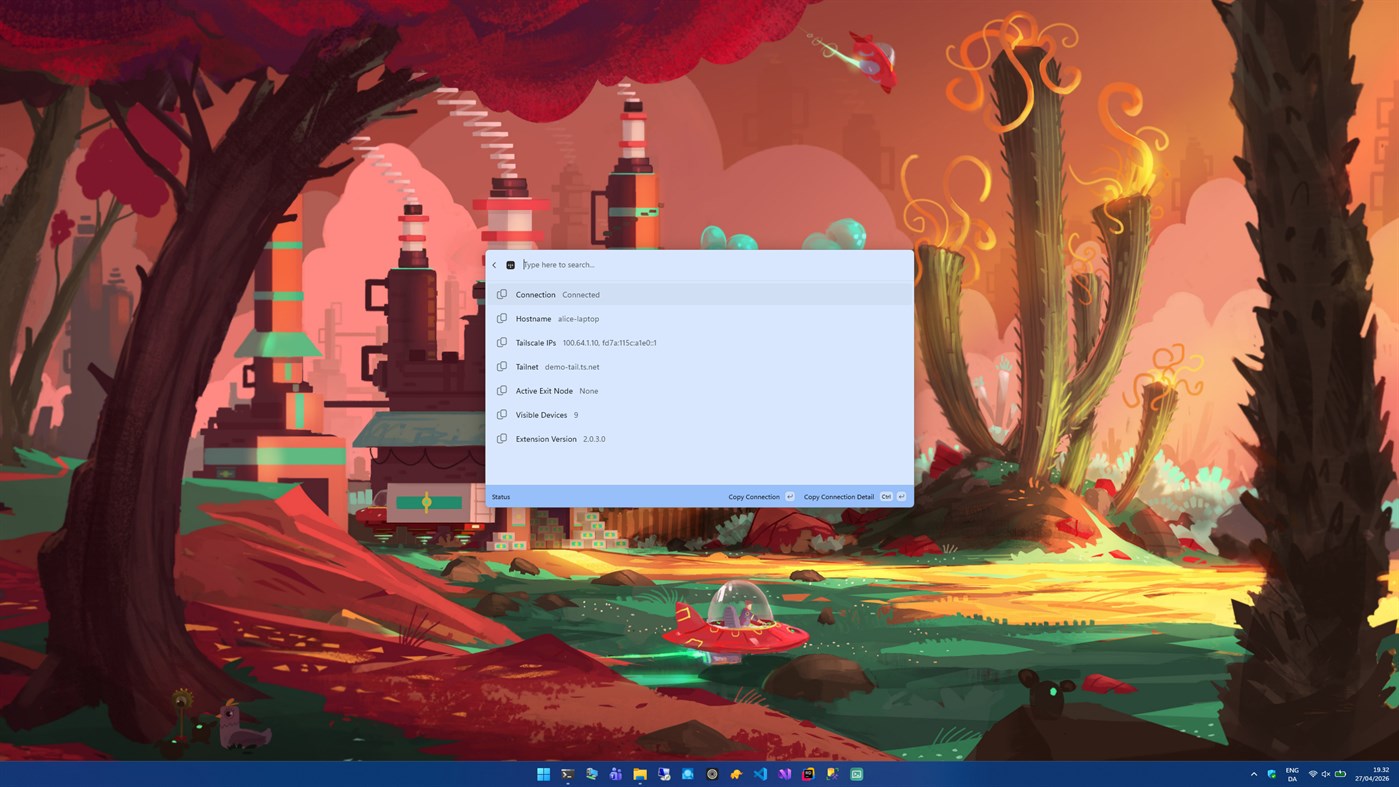Select the 'Active Exit Node' label
Viewport: 1399px width, 787px height.
tap(544, 391)
